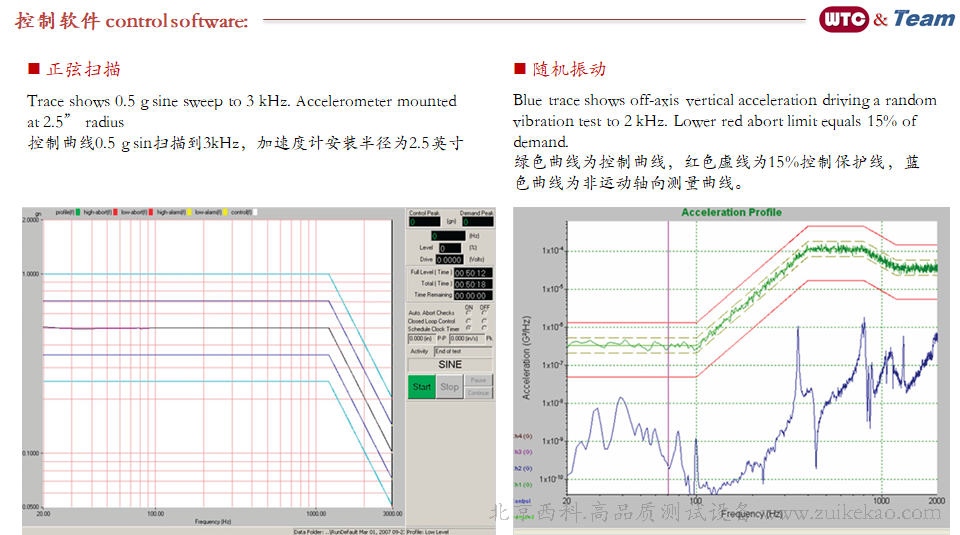Select the Ch1 (0) channel label
Image resolution: width=960 pixels, height=535 pixels.
click(522, 485)
